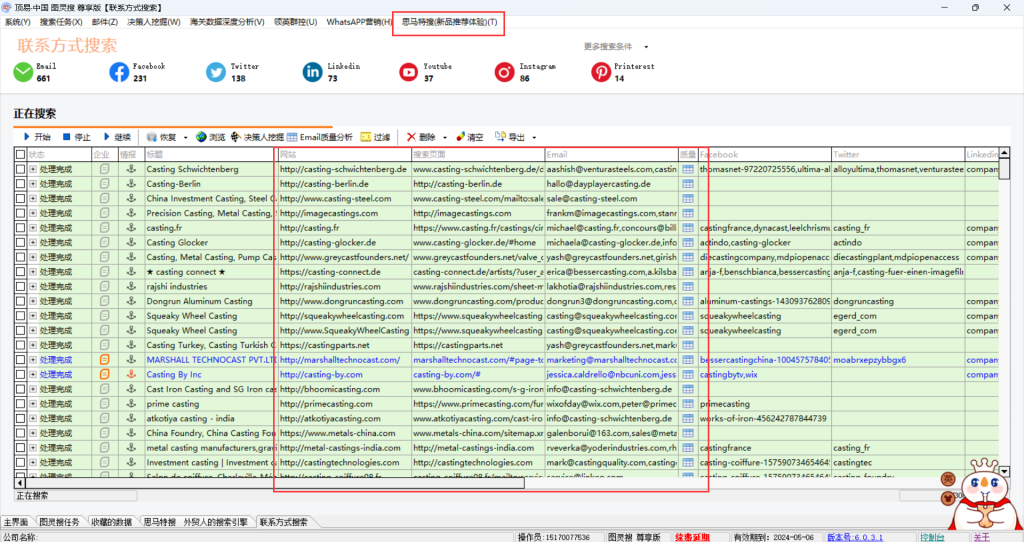This screenshot has width=1024, height=542.
Task: Switch to the 收藏的数据 bottom tab
Action: point(110,522)
